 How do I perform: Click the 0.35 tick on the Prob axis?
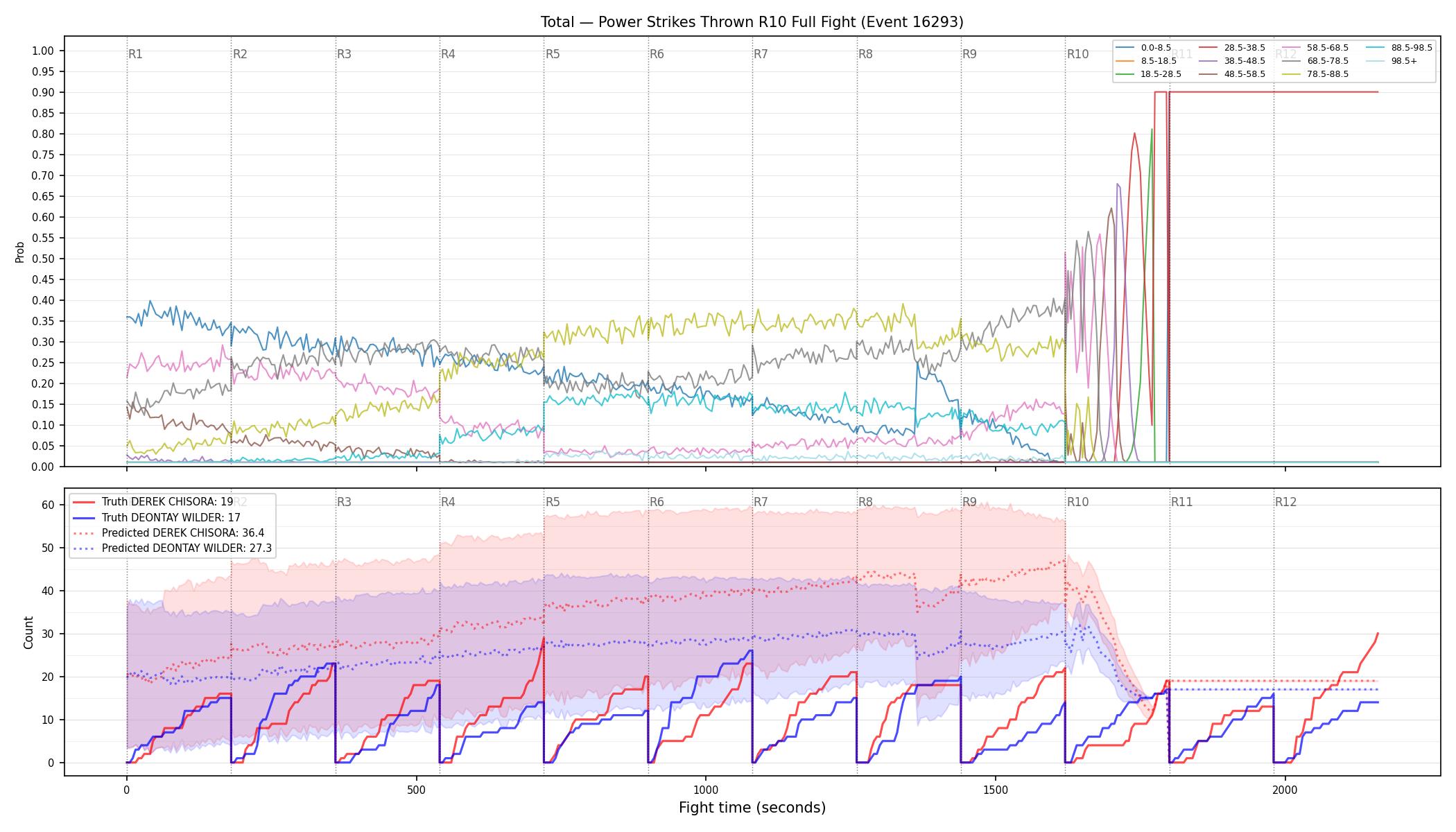tap(43, 321)
